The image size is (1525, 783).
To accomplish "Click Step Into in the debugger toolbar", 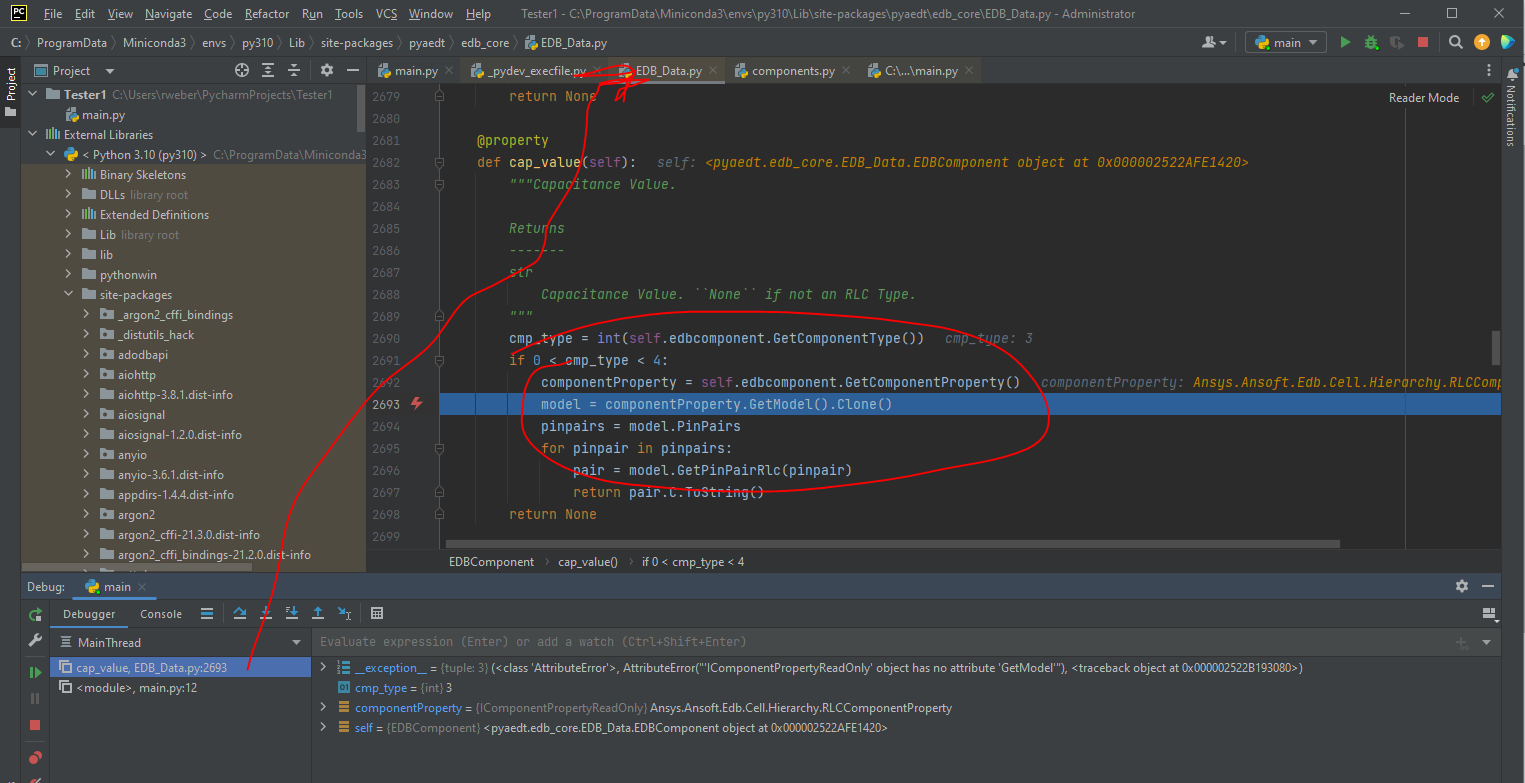I will 266,613.
